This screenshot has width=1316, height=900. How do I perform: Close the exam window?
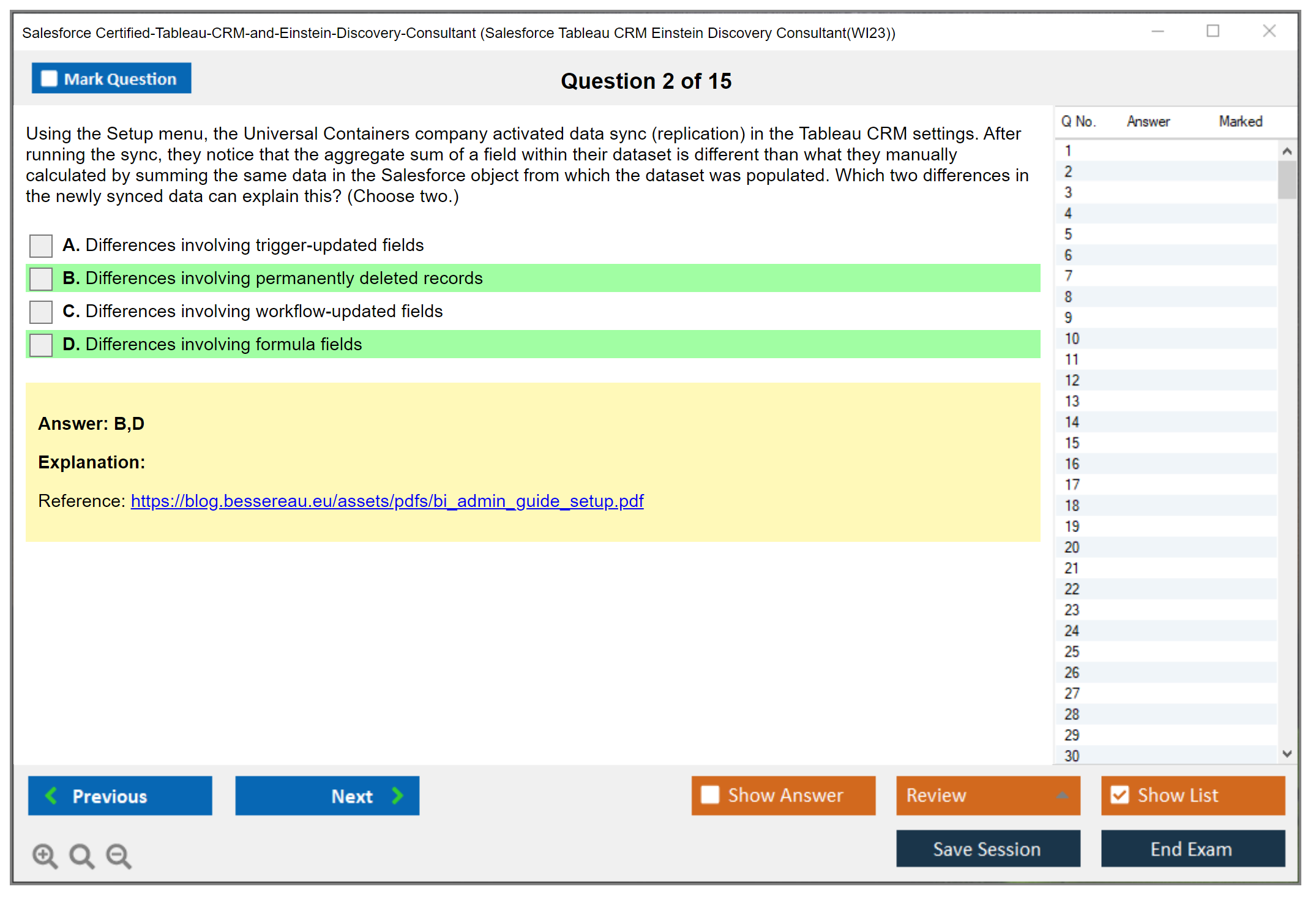coord(1269,31)
